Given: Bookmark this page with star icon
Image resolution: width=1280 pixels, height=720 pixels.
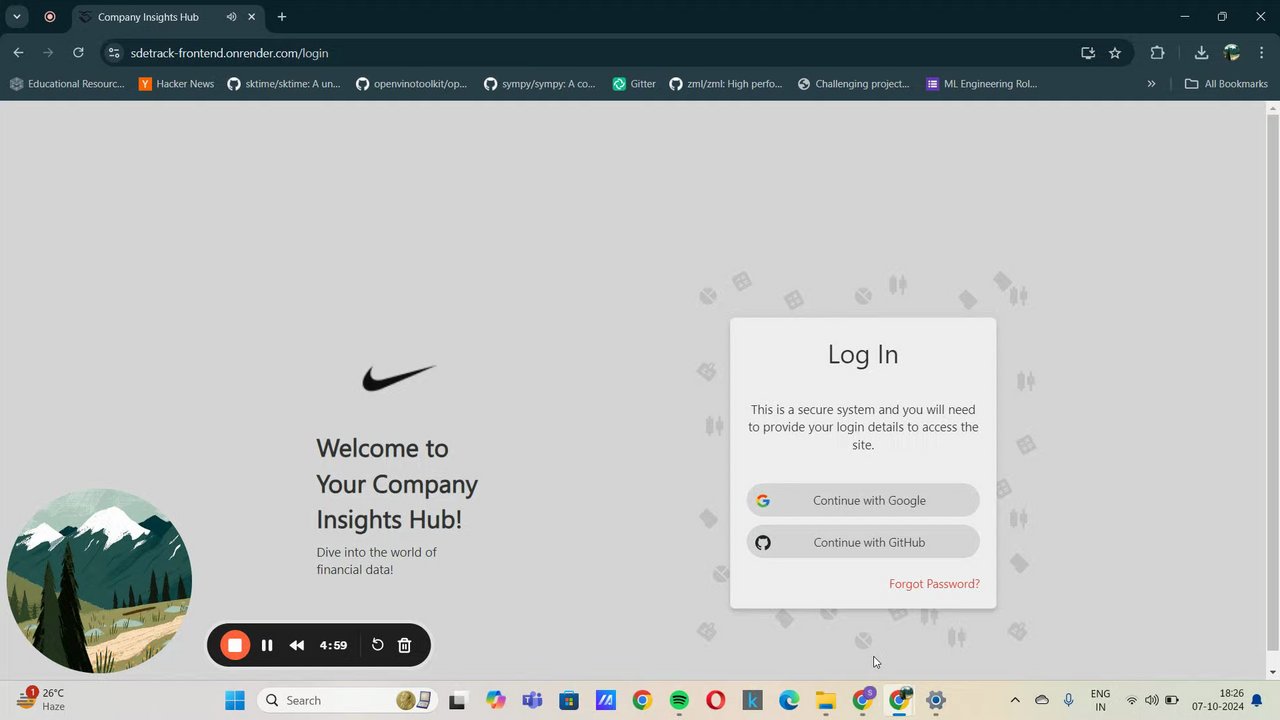Looking at the screenshot, I should [x=1115, y=53].
